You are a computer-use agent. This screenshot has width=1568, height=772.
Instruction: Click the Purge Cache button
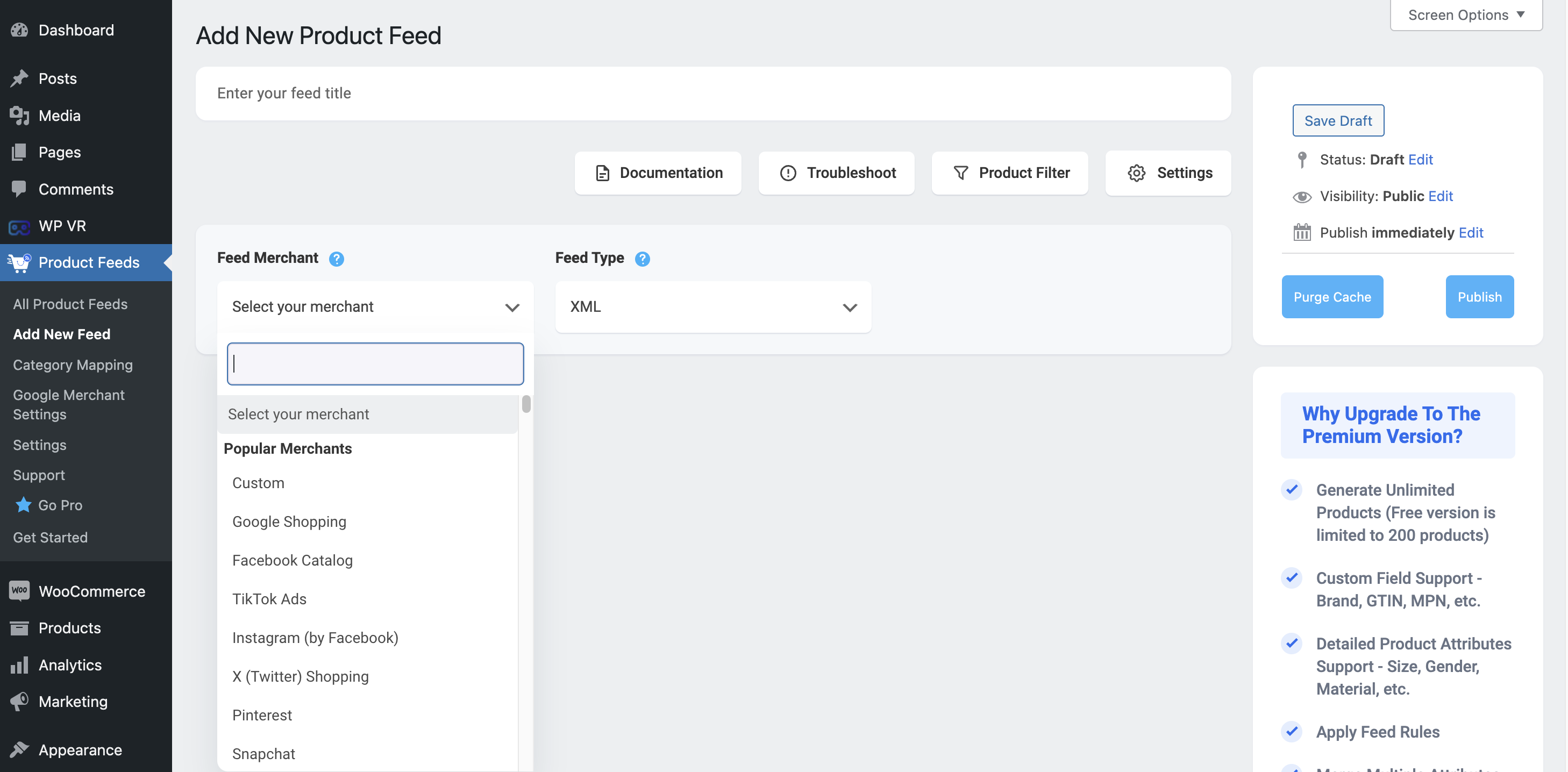coord(1332,297)
